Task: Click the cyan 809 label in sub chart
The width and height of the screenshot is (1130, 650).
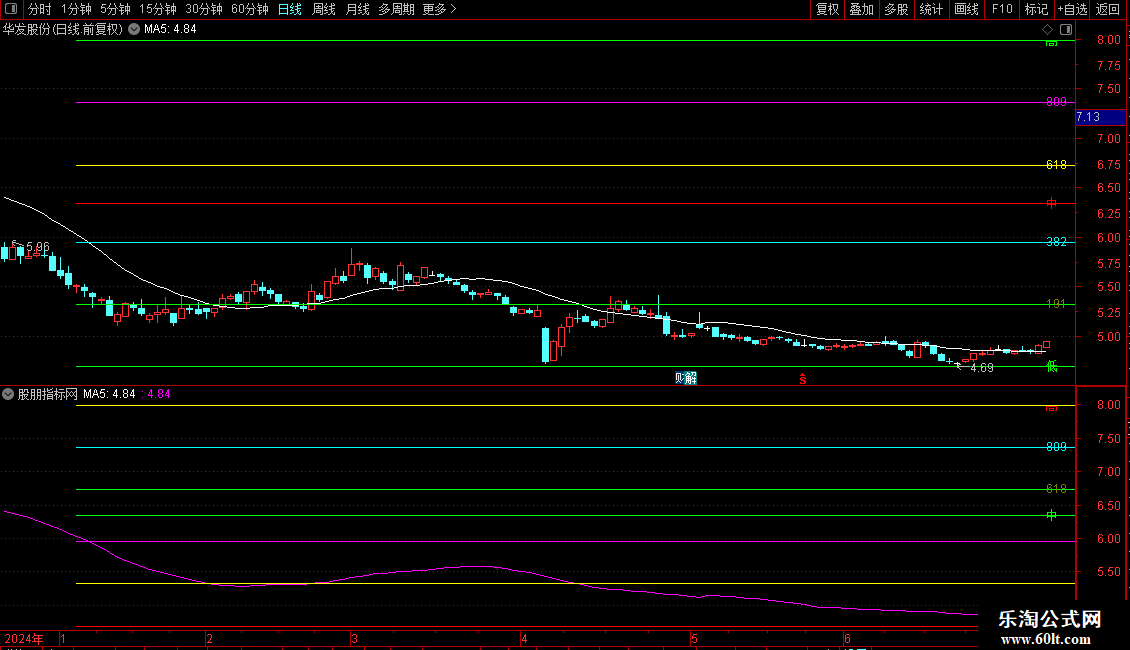Action: click(x=1056, y=447)
